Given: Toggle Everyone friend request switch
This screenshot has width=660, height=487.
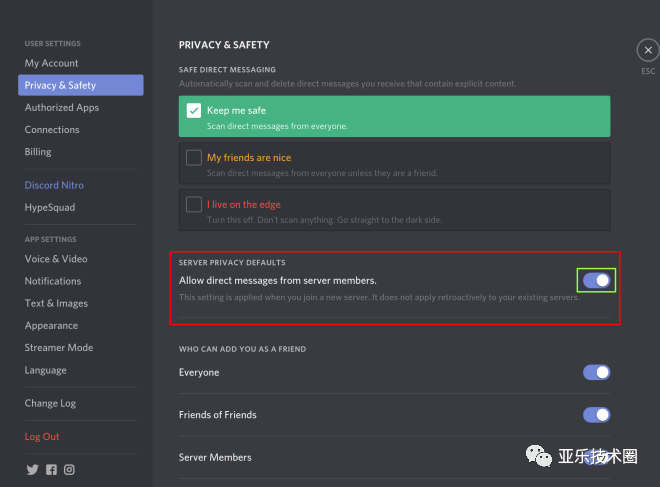Looking at the screenshot, I should tap(596, 372).
